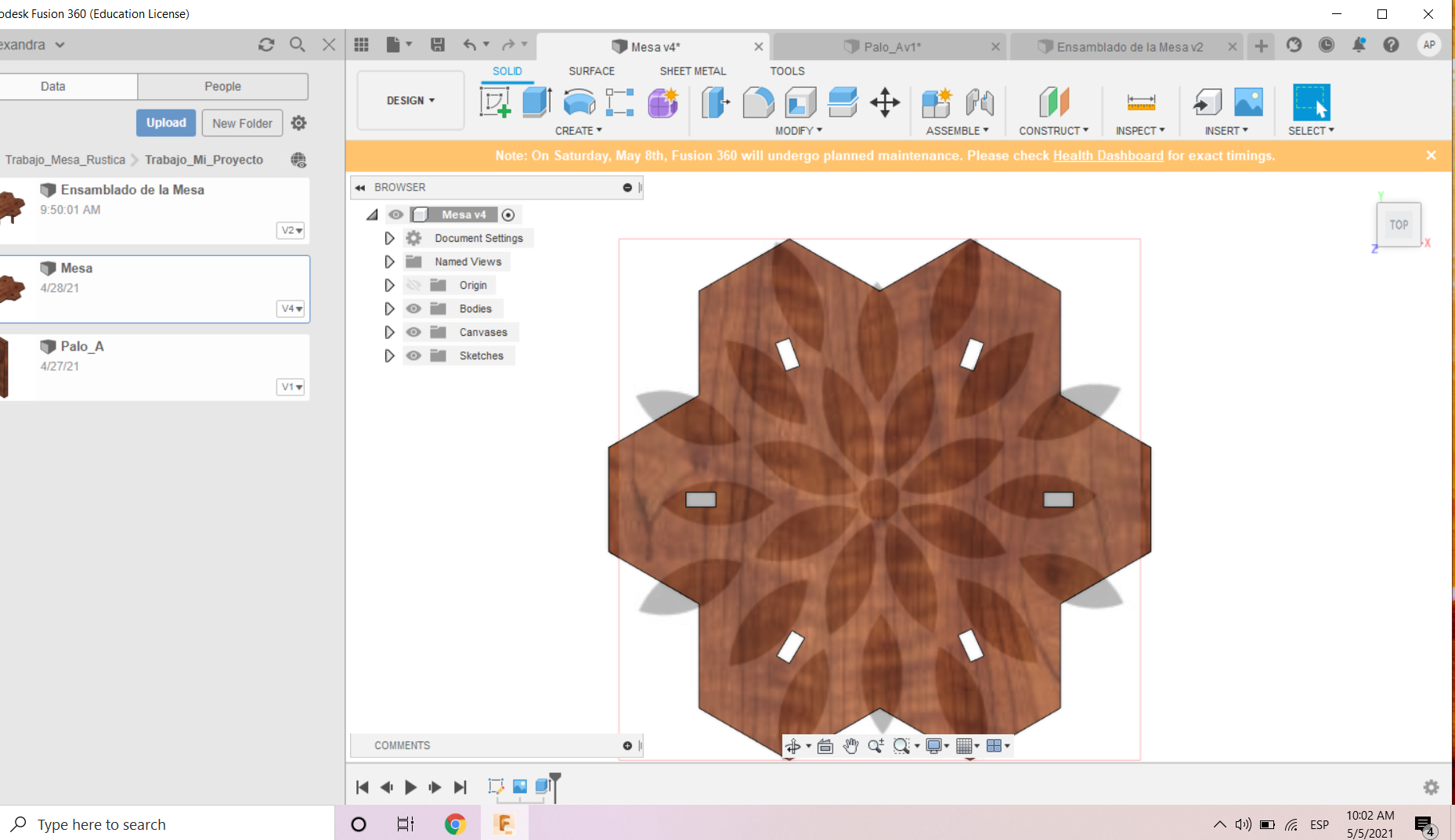Click the Create Sketch tool icon

(x=495, y=103)
